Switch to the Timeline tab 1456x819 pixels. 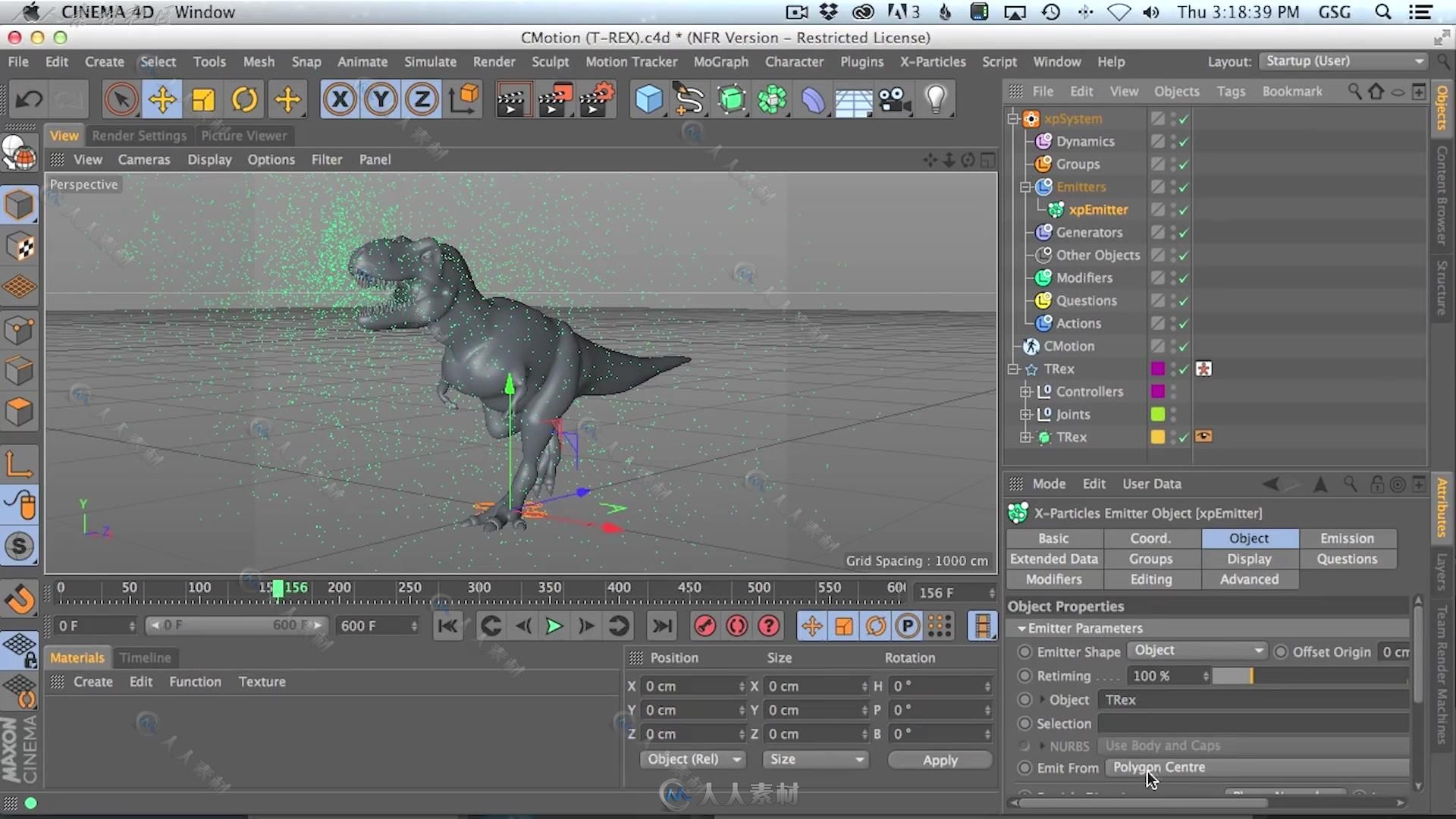coord(145,657)
